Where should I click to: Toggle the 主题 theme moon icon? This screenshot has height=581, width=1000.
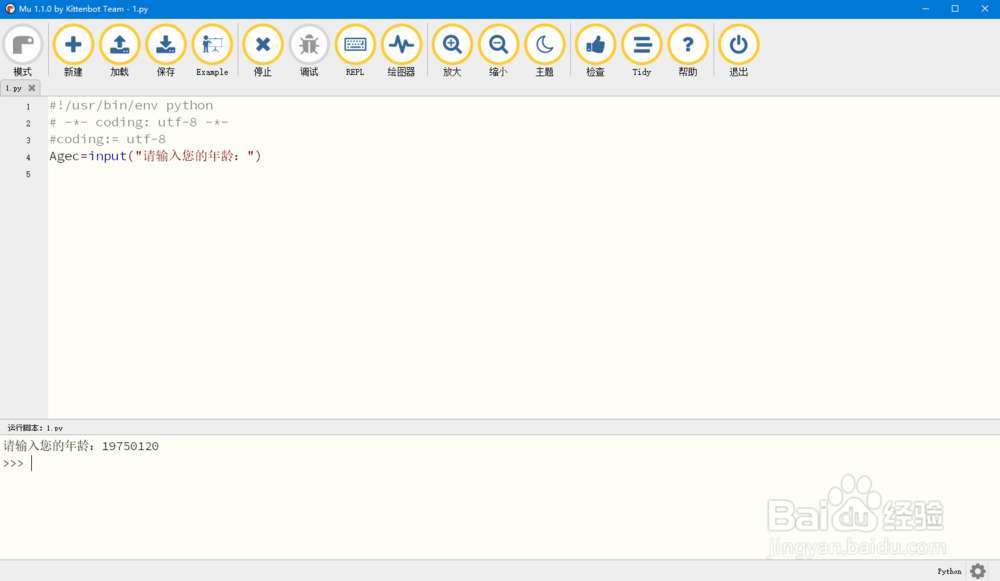tap(545, 51)
